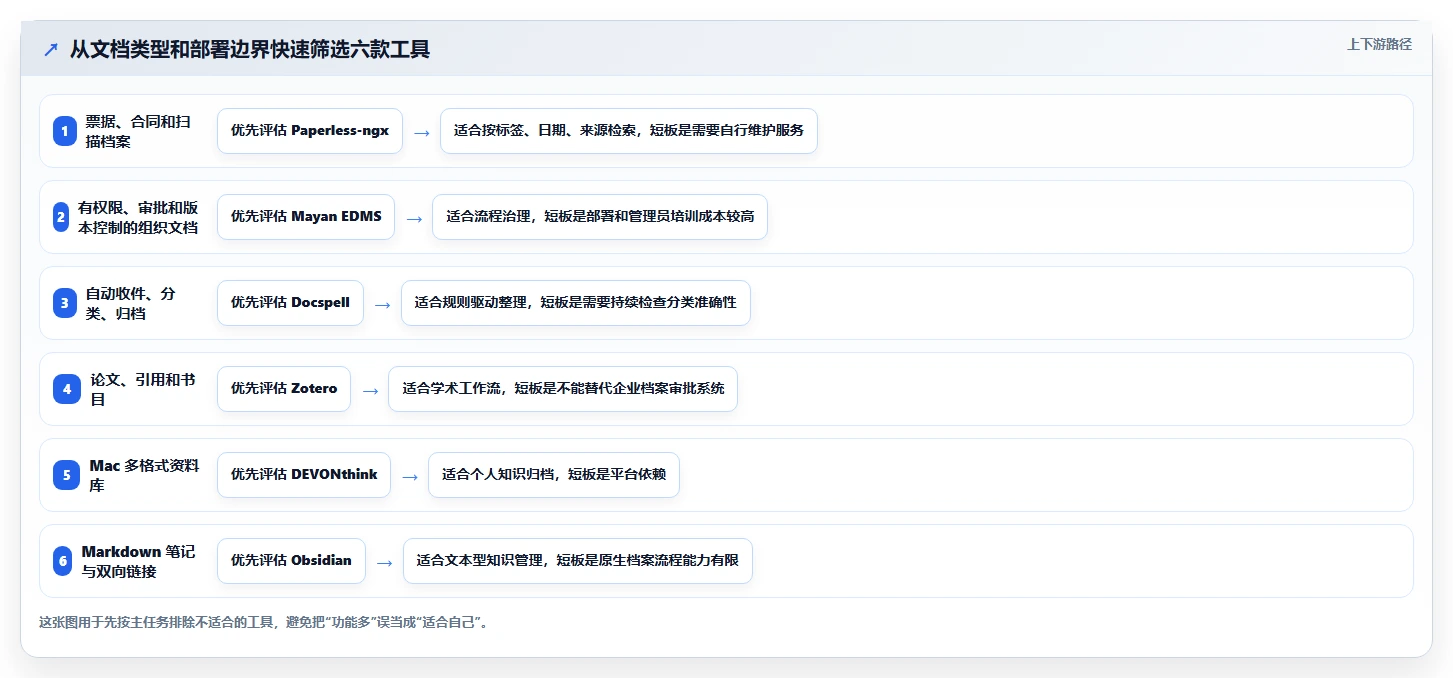
Task: Select the number 4 badge
Action: (67, 389)
